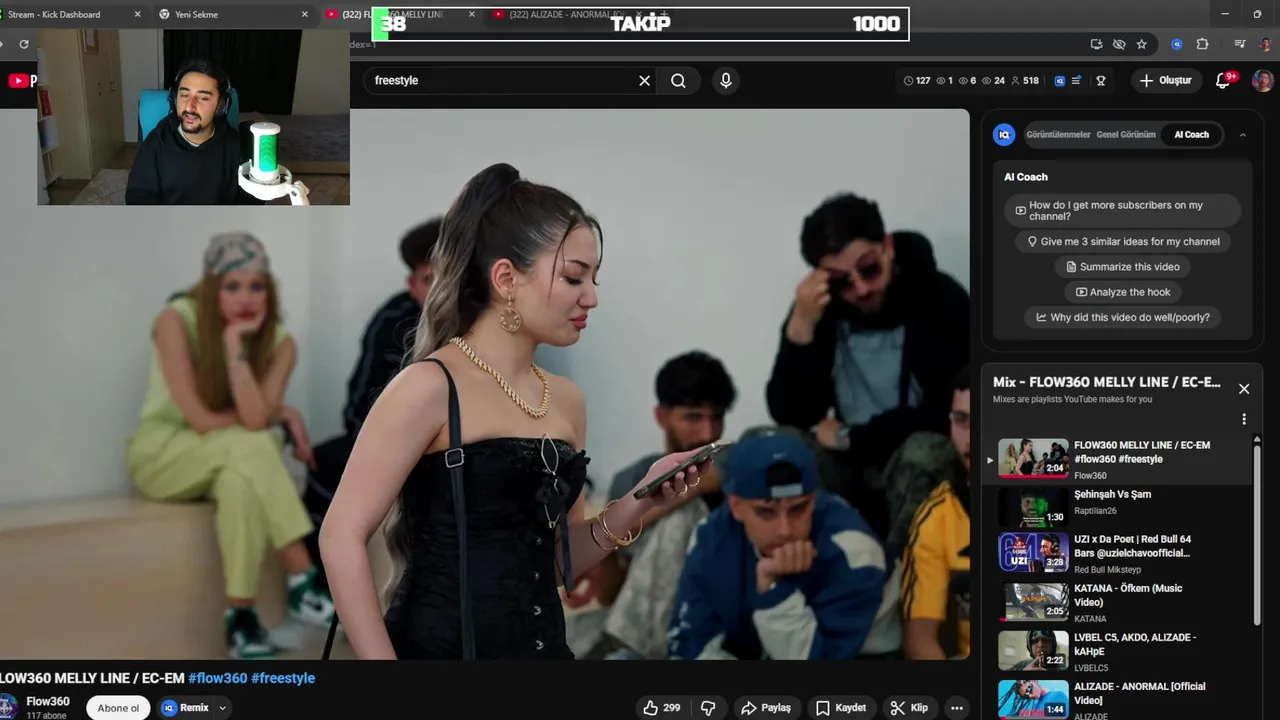Ask how to get more subscribers

[1122, 211]
